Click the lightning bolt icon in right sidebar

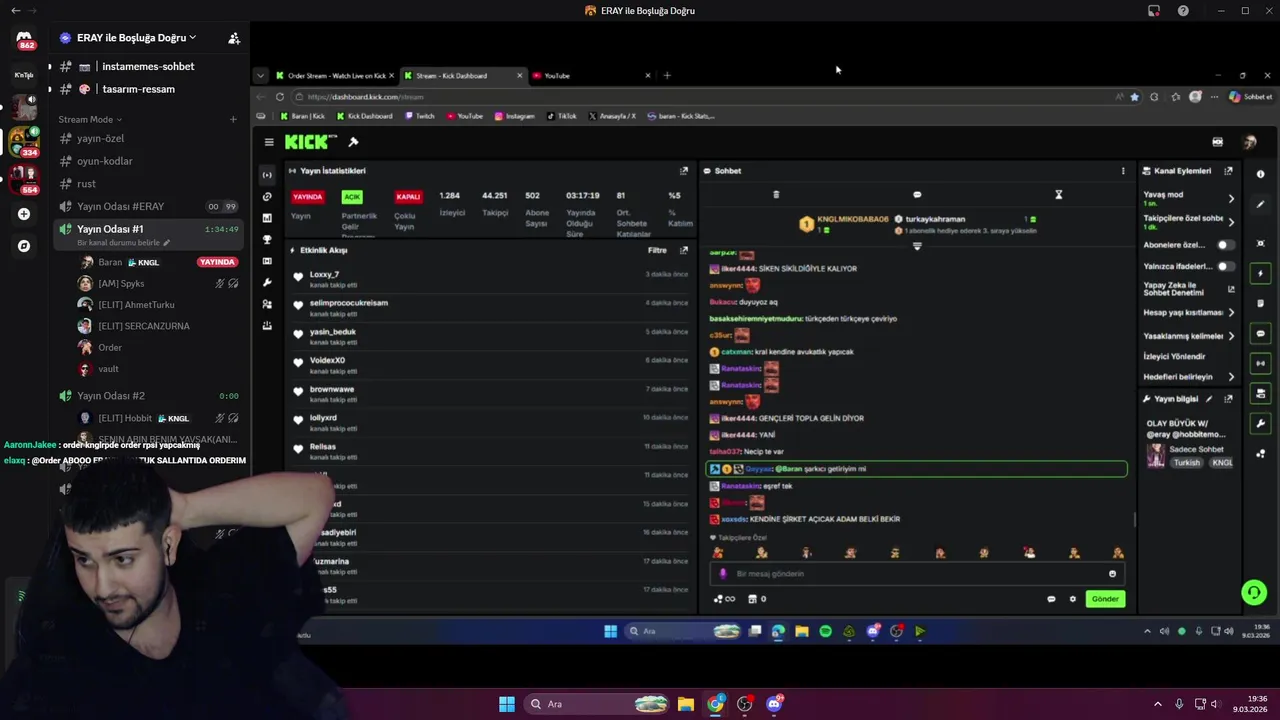point(1260,273)
